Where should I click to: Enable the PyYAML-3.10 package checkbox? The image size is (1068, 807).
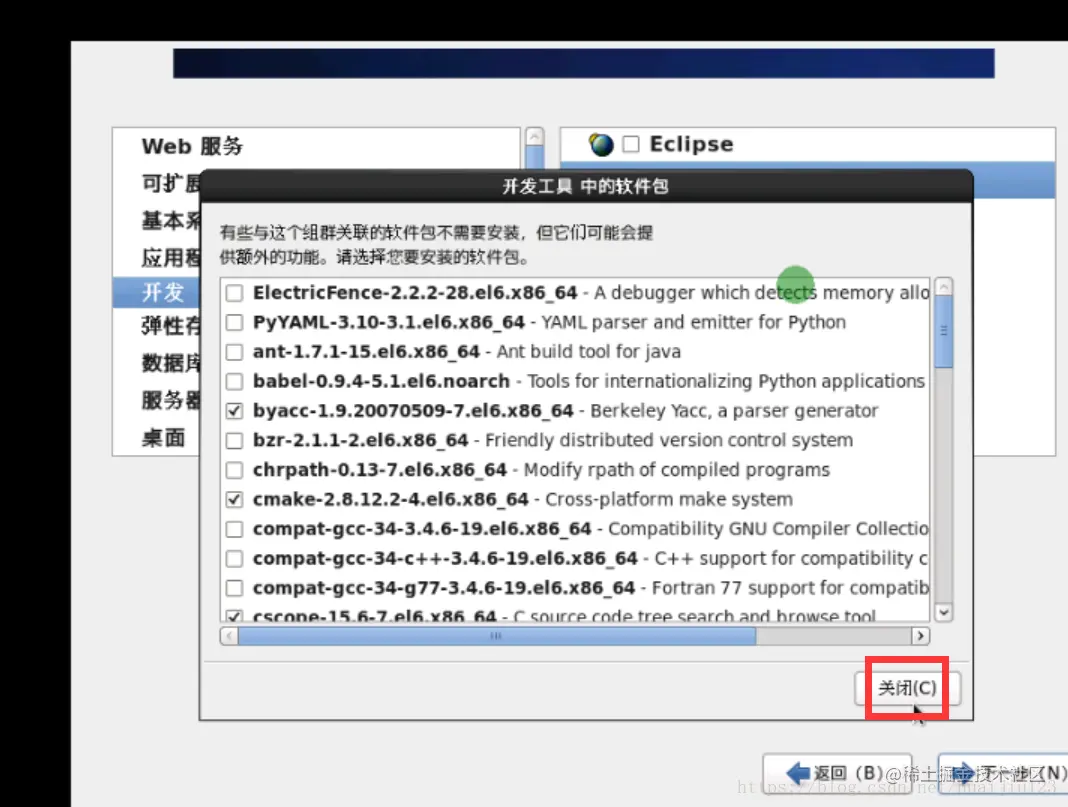pos(234,322)
